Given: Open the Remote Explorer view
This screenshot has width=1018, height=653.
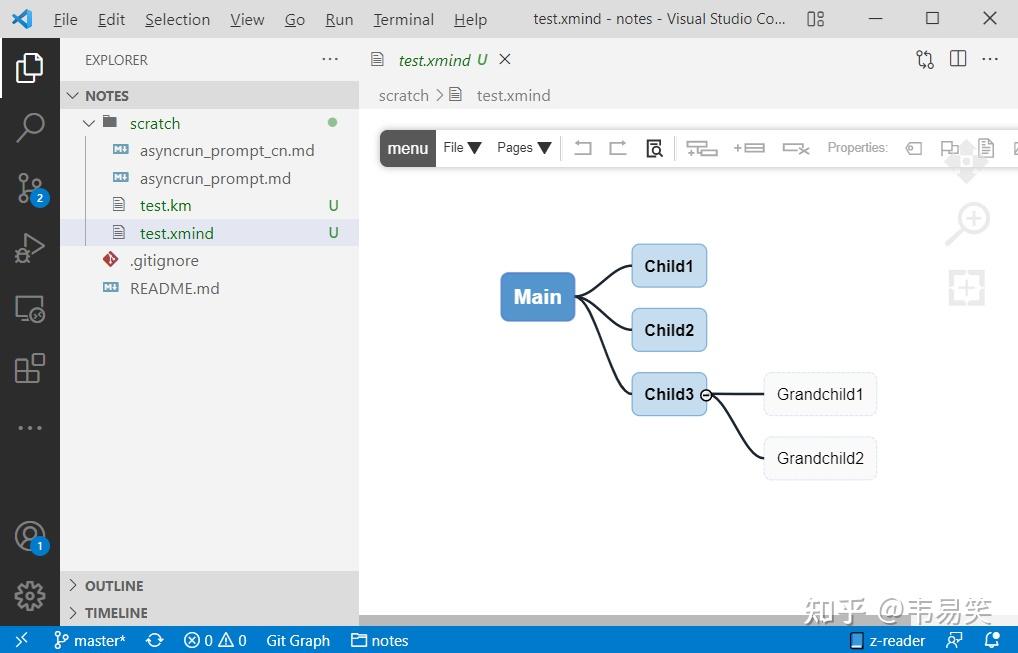Looking at the screenshot, I should click(x=30, y=309).
